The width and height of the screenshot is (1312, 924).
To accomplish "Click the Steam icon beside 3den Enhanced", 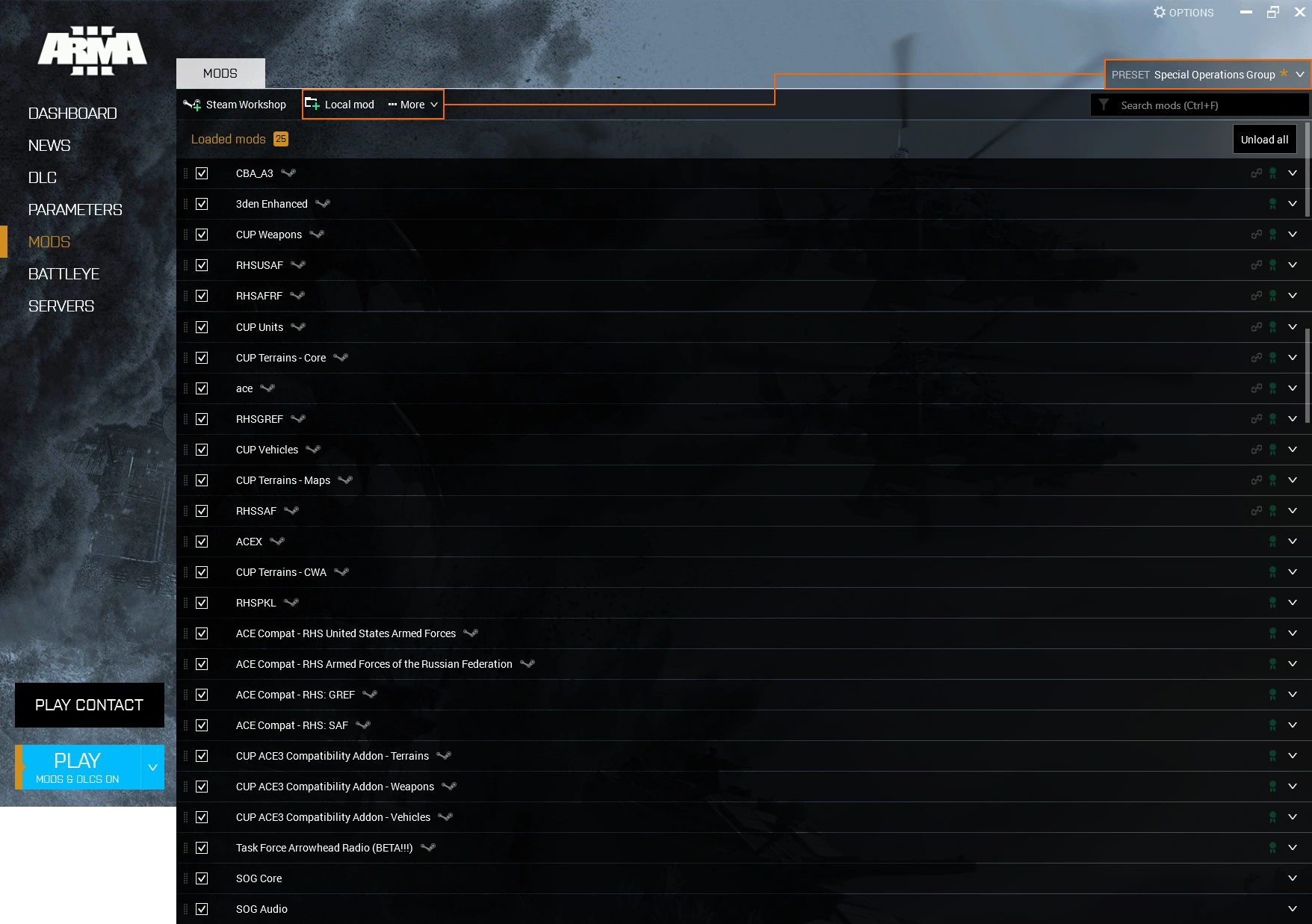I will click(x=323, y=204).
